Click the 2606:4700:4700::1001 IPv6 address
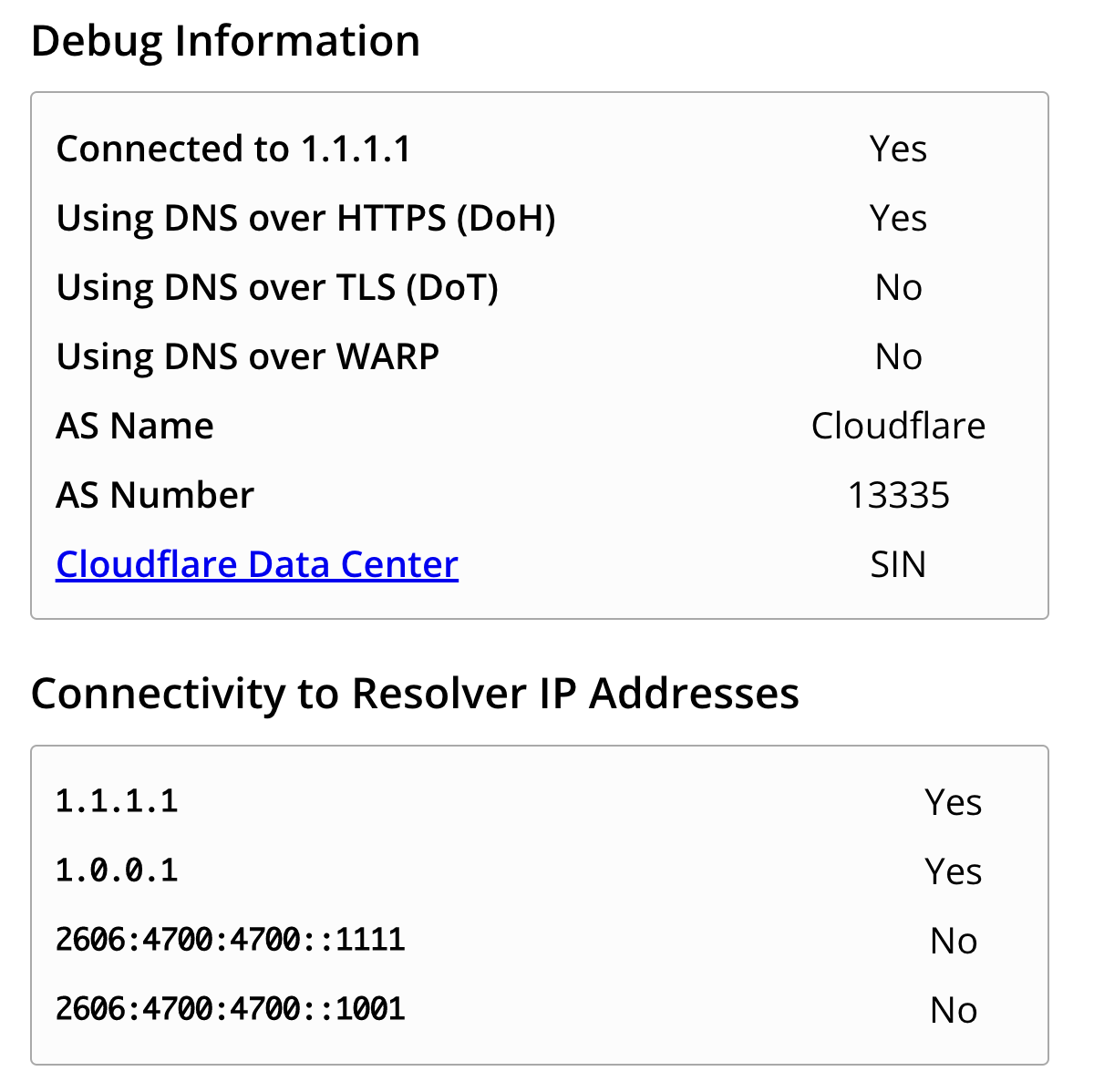Viewport: 1094px width, 1092px height. click(231, 1008)
